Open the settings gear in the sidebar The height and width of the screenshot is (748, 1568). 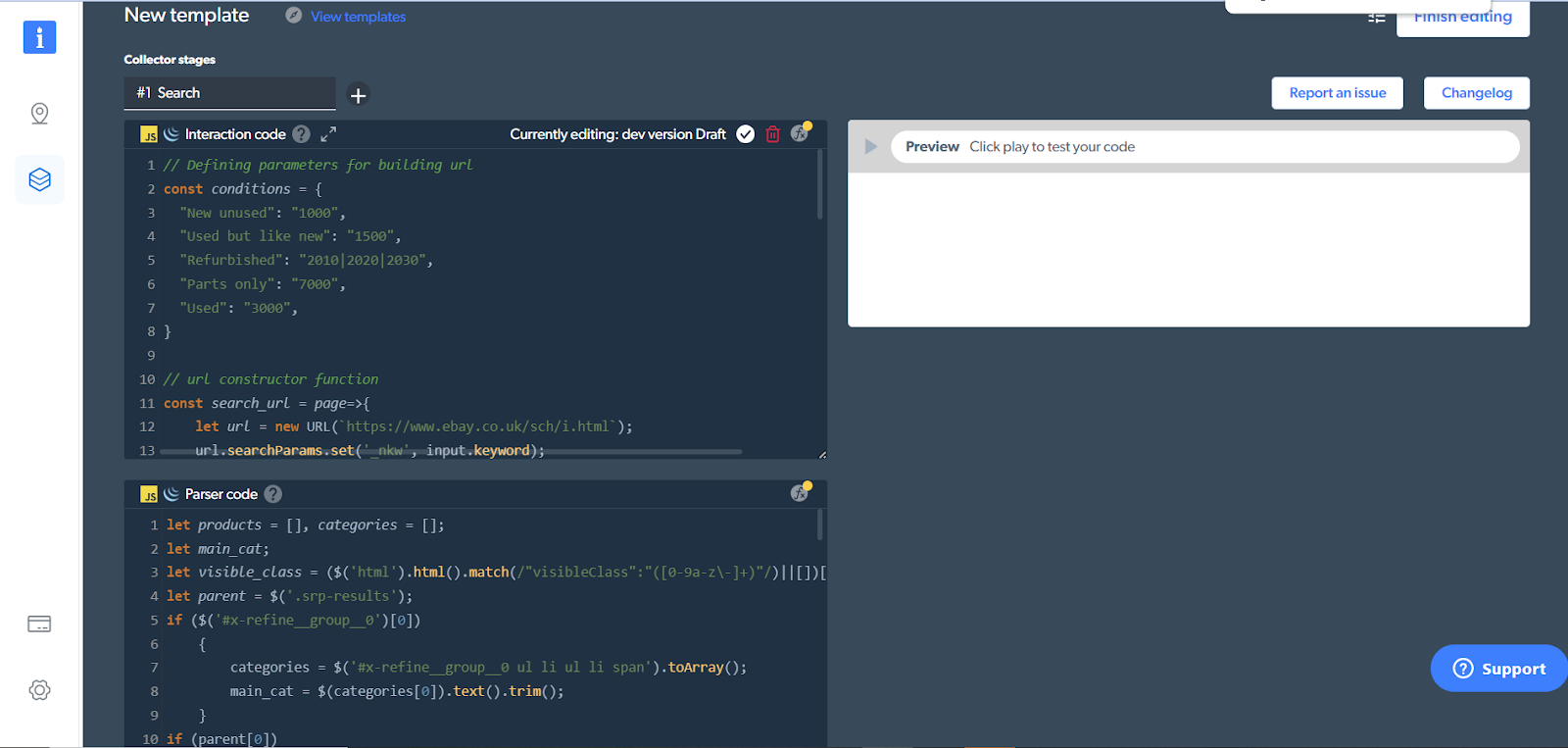[39, 690]
